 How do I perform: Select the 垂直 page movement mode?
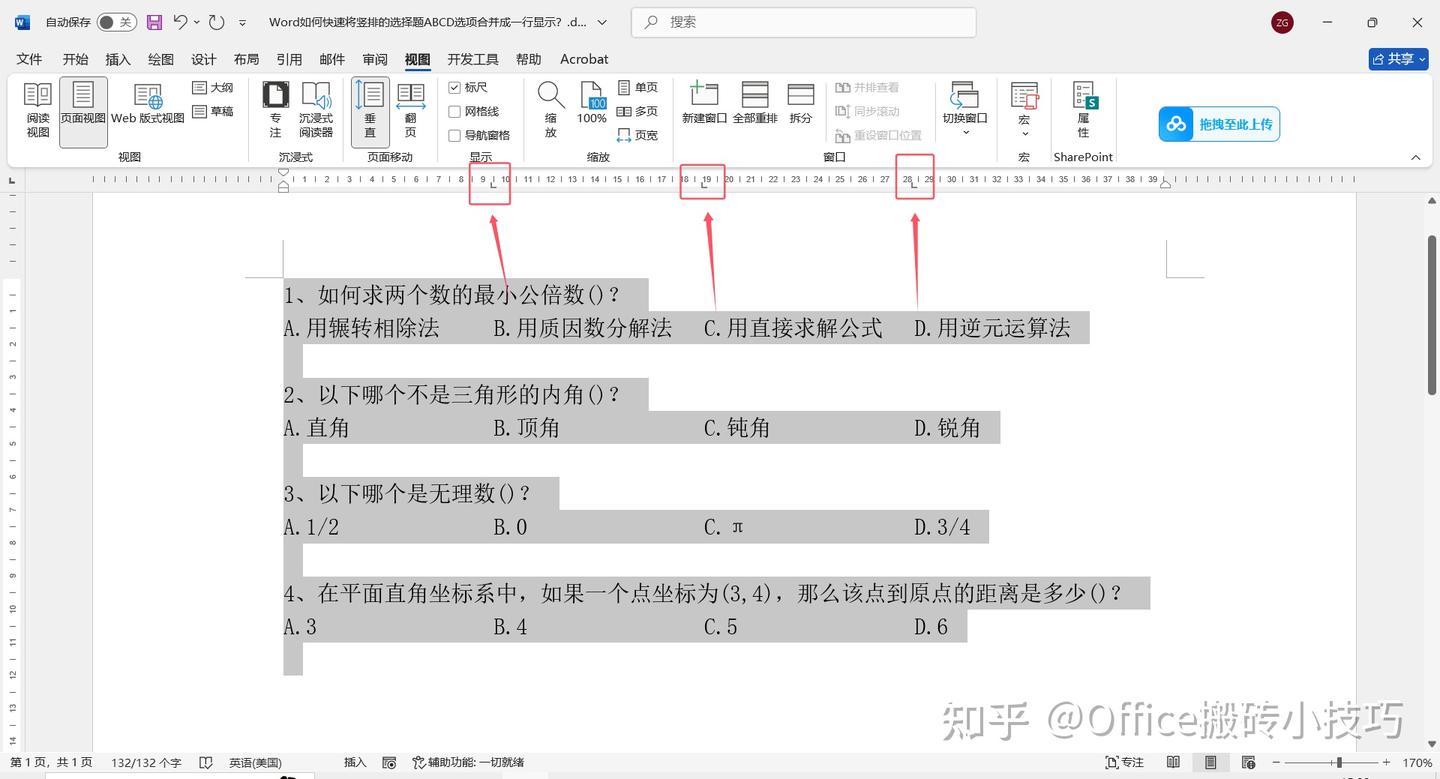(369, 110)
